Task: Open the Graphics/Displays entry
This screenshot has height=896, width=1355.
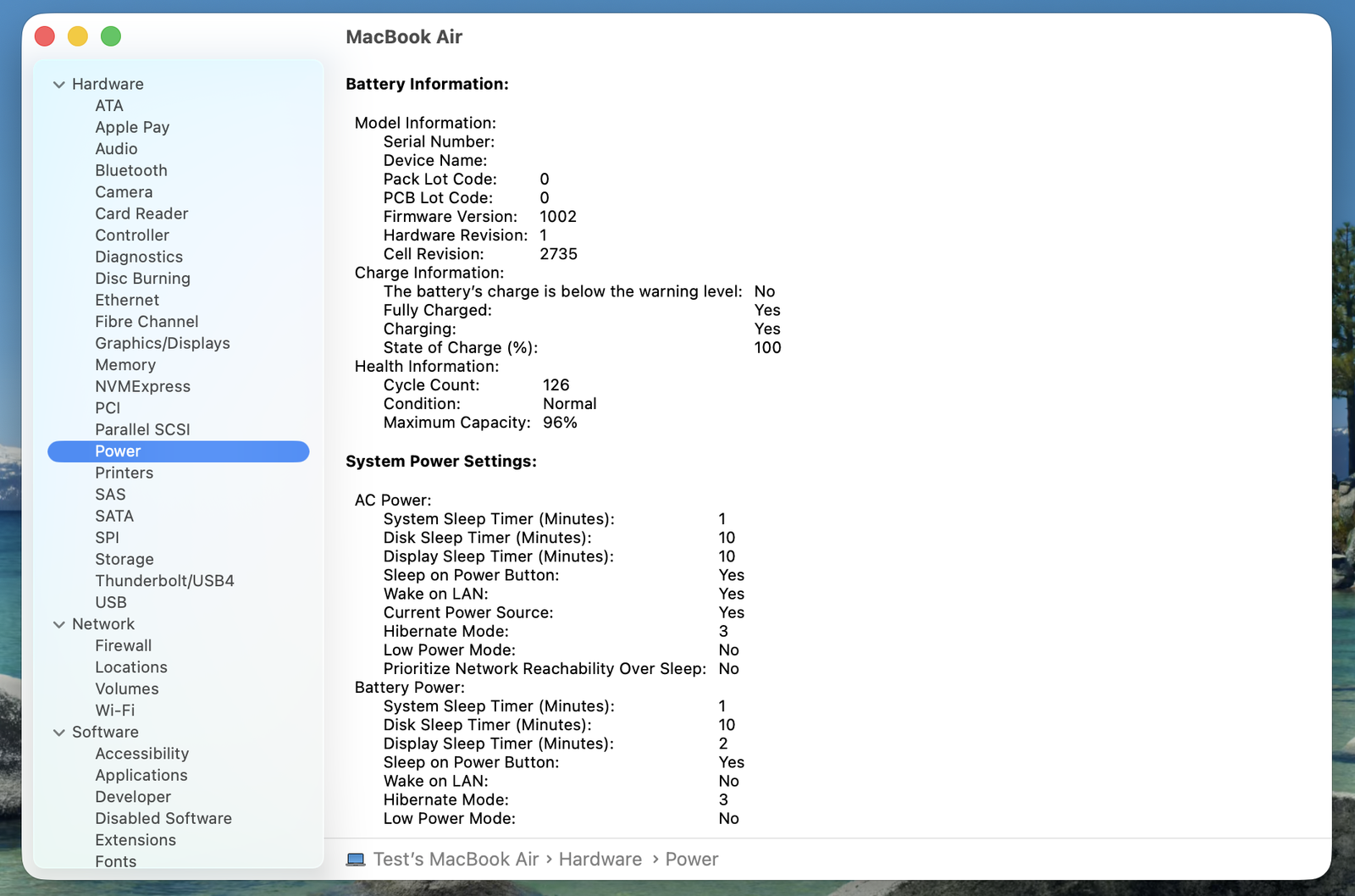Action: (163, 343)
